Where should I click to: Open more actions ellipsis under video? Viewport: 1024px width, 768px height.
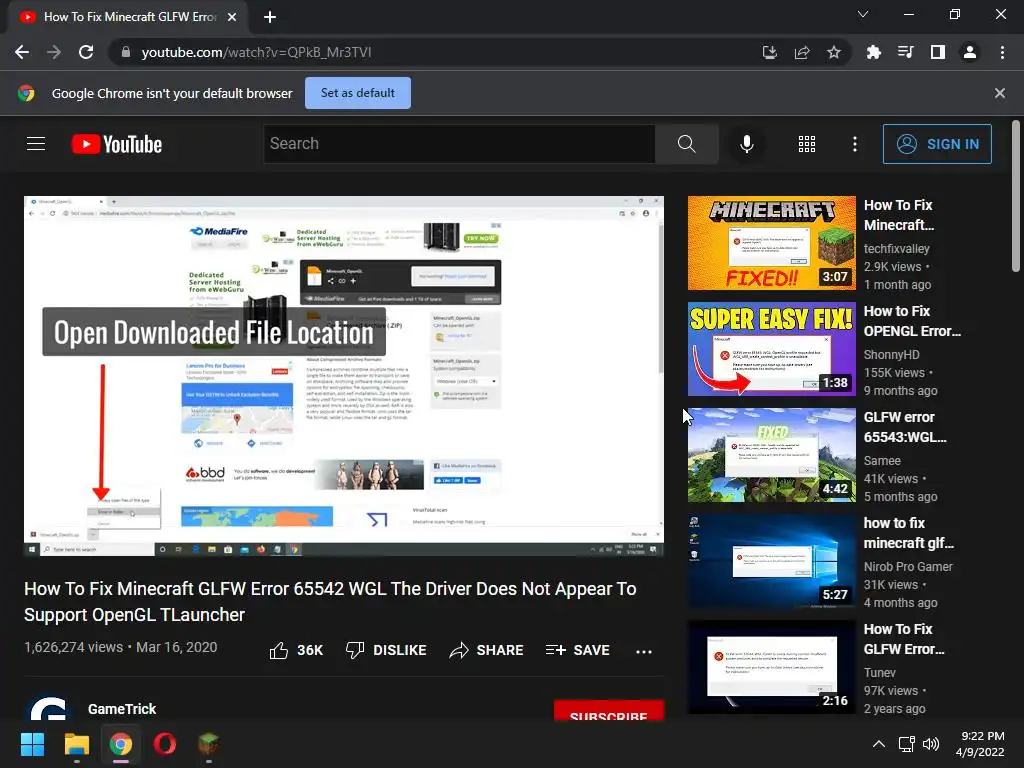pos(644,651)
